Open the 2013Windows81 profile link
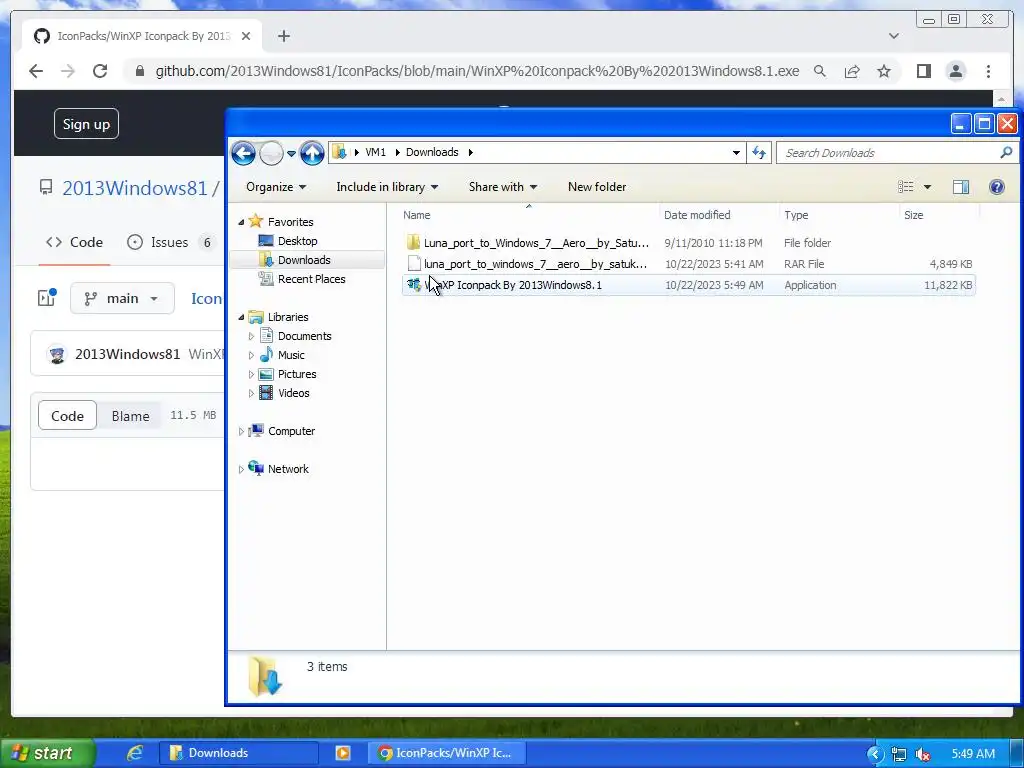The image size is (1024, 768). click(134, 188)
